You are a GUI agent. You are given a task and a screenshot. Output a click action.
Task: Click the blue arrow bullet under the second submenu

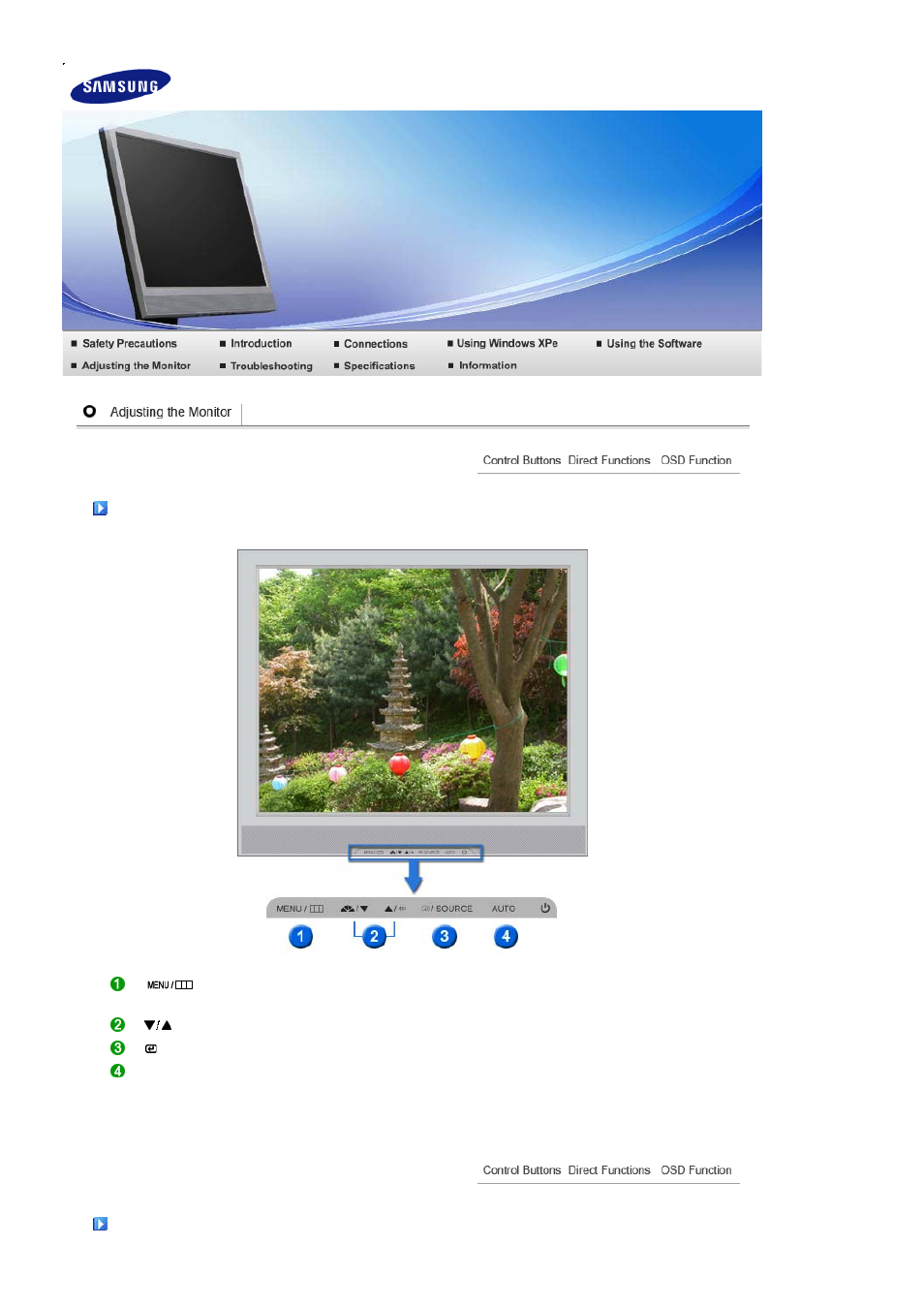100,1224
